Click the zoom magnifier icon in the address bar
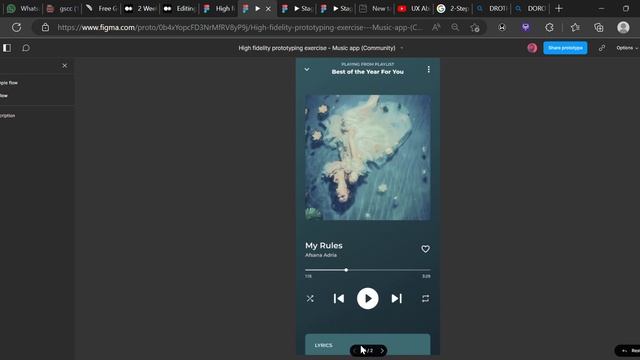The height and width of the screenshot is (360, 640). point(455,27)
